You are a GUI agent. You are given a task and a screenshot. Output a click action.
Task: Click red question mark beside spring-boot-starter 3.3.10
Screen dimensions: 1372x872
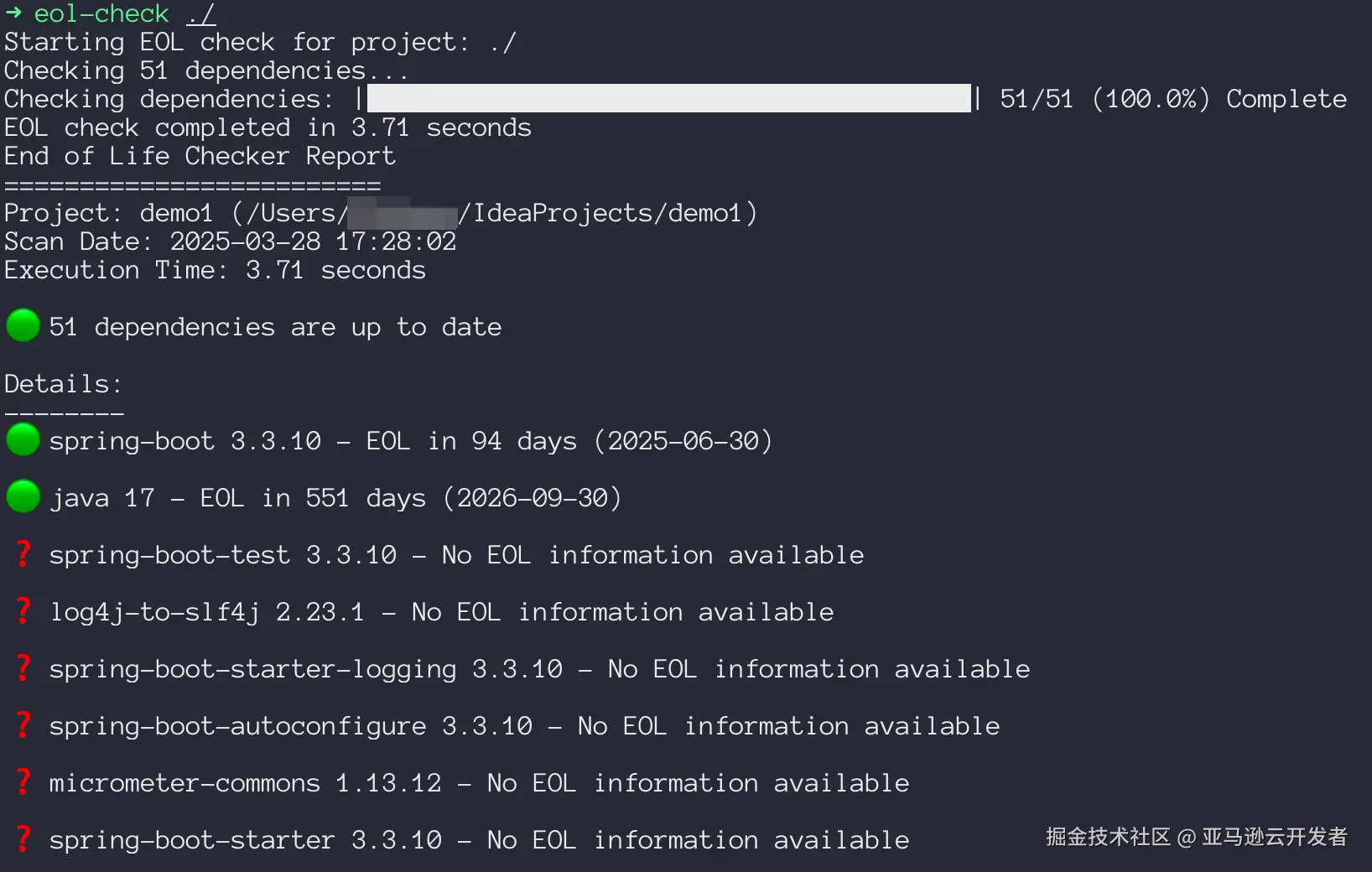click(23, 838)
